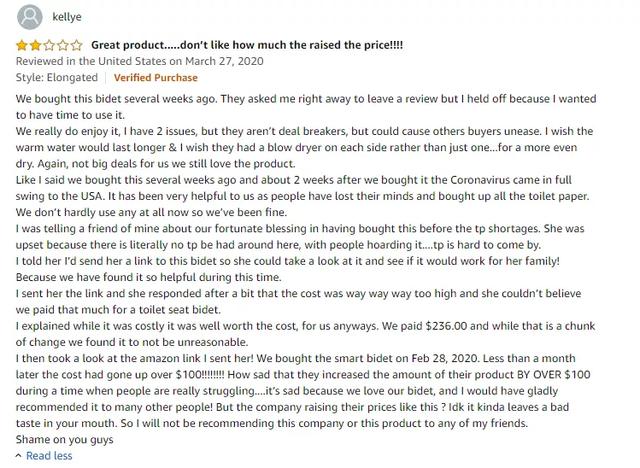
Task: Click the first filled gold star
Action: (x=22, y=45)
